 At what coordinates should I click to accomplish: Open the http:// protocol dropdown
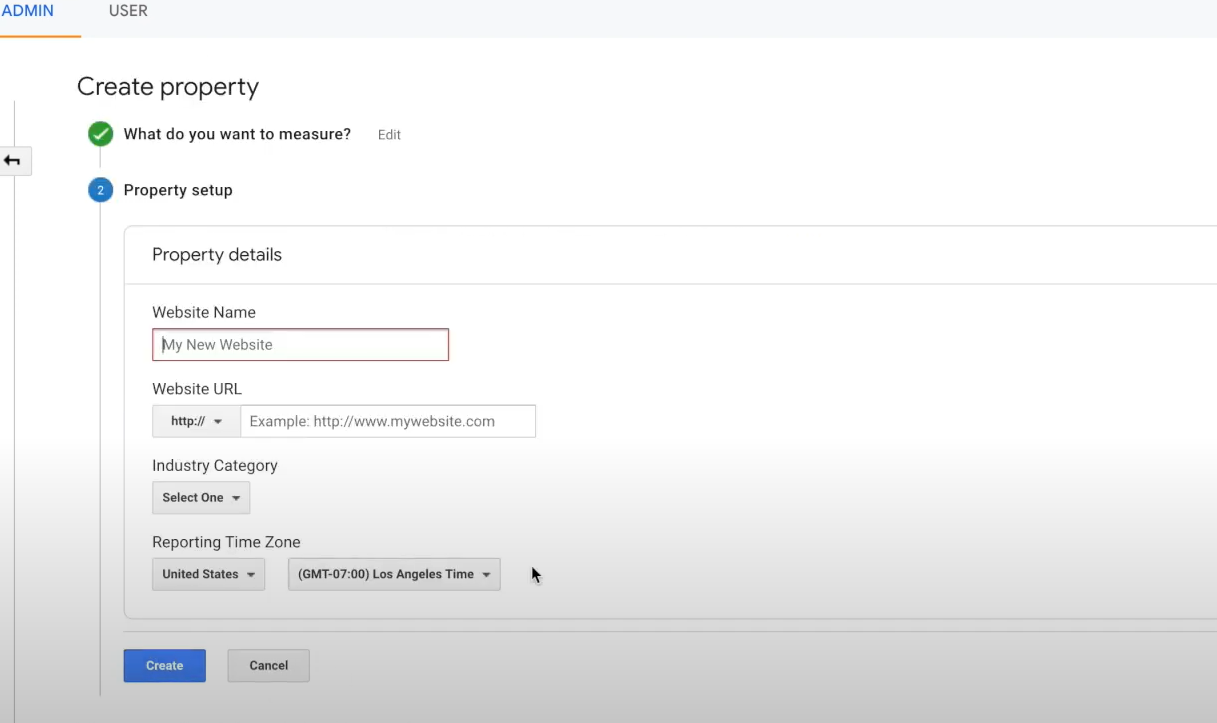[196, 421]
